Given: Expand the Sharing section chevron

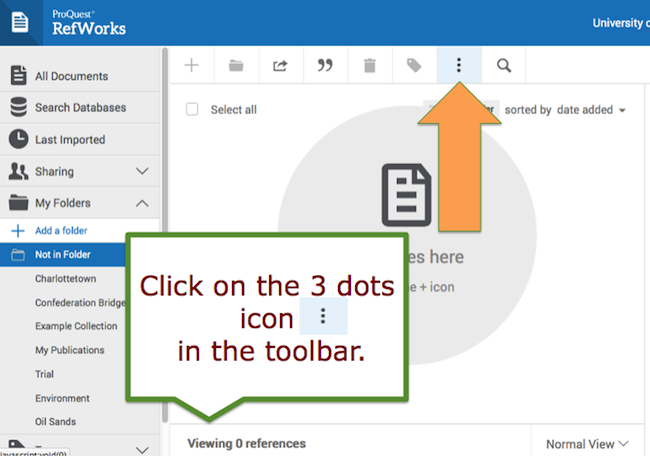Looking at the screenshot, I should tap(142, 172).
